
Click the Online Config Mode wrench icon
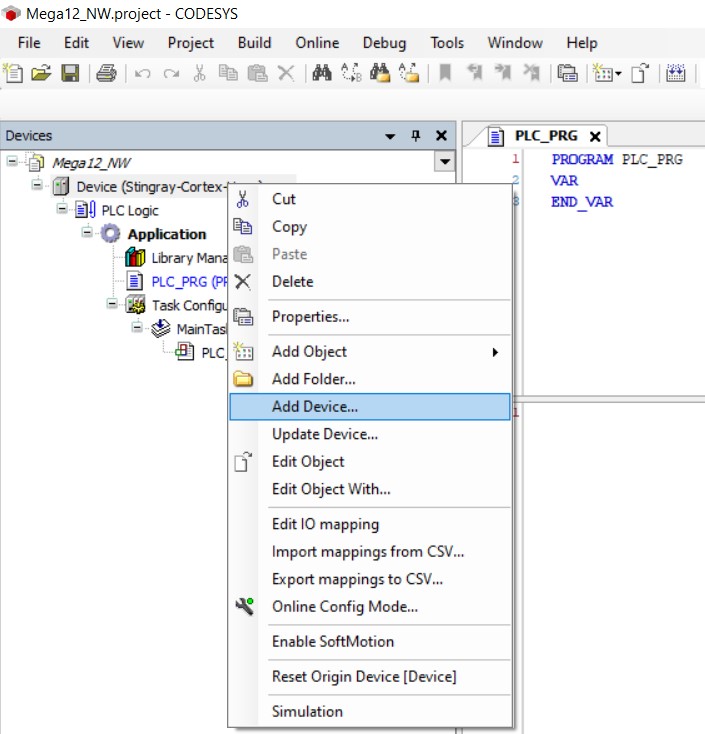click(244, 606)
